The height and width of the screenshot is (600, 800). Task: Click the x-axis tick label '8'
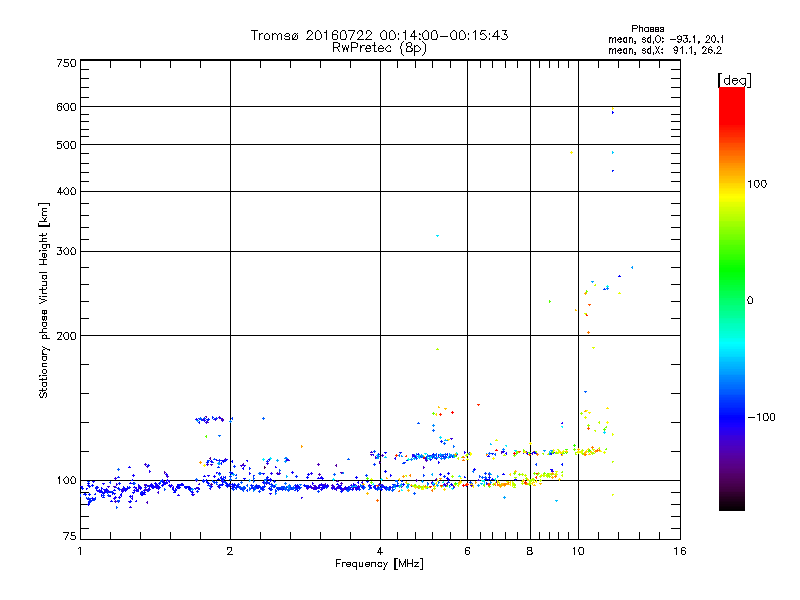click(530, 551)
